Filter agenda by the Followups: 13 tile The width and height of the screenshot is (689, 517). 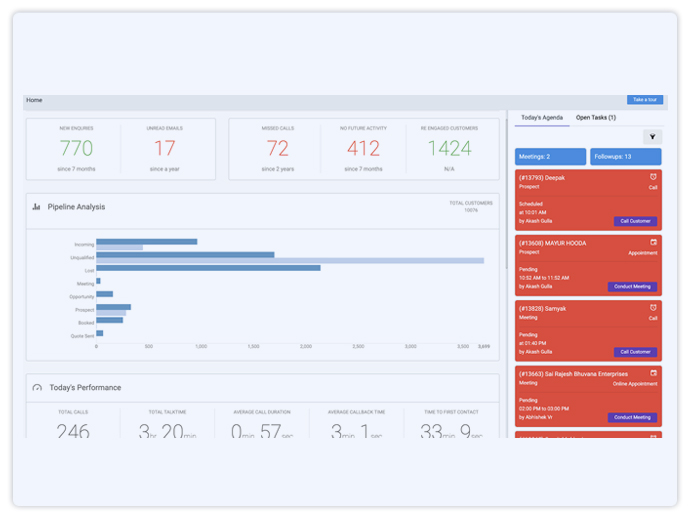(625, 157)
